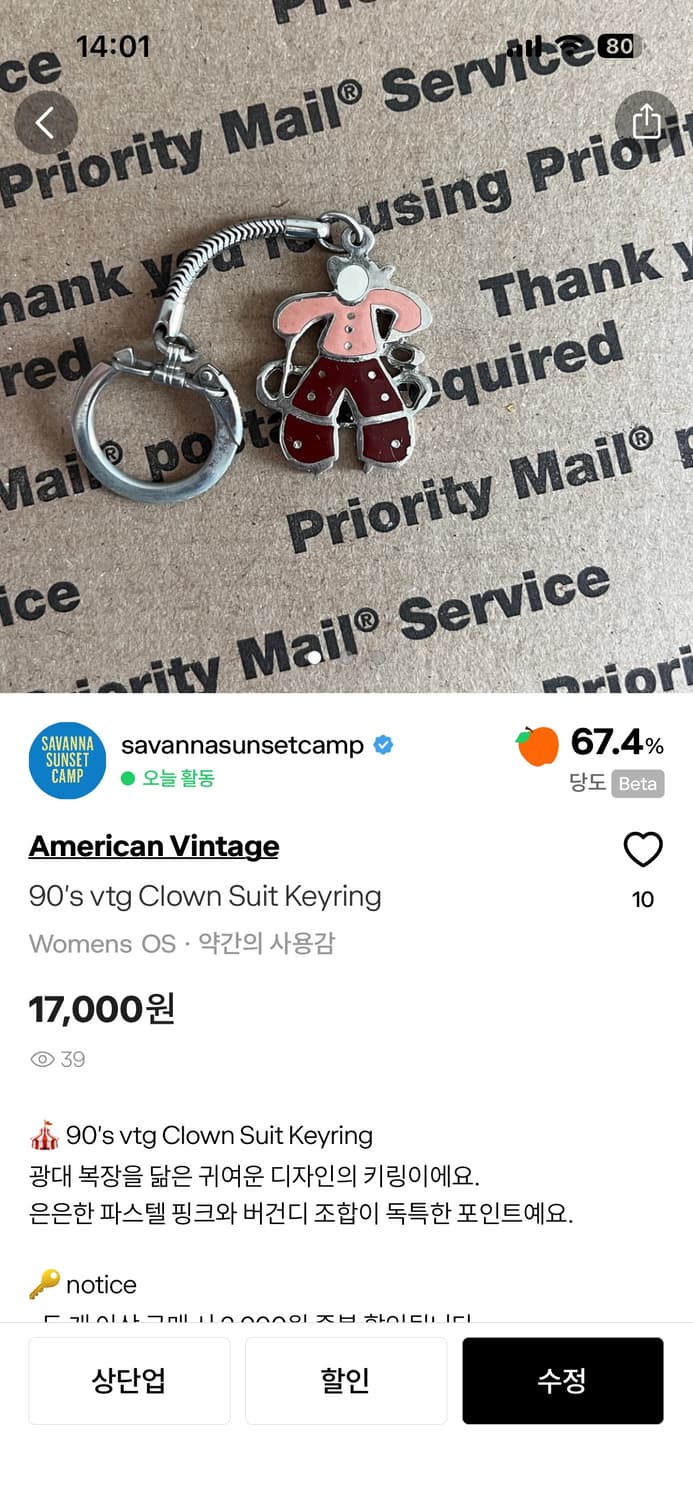693x1500 pixels.
Task: Tap the blue verified badge
Action: 383,745
